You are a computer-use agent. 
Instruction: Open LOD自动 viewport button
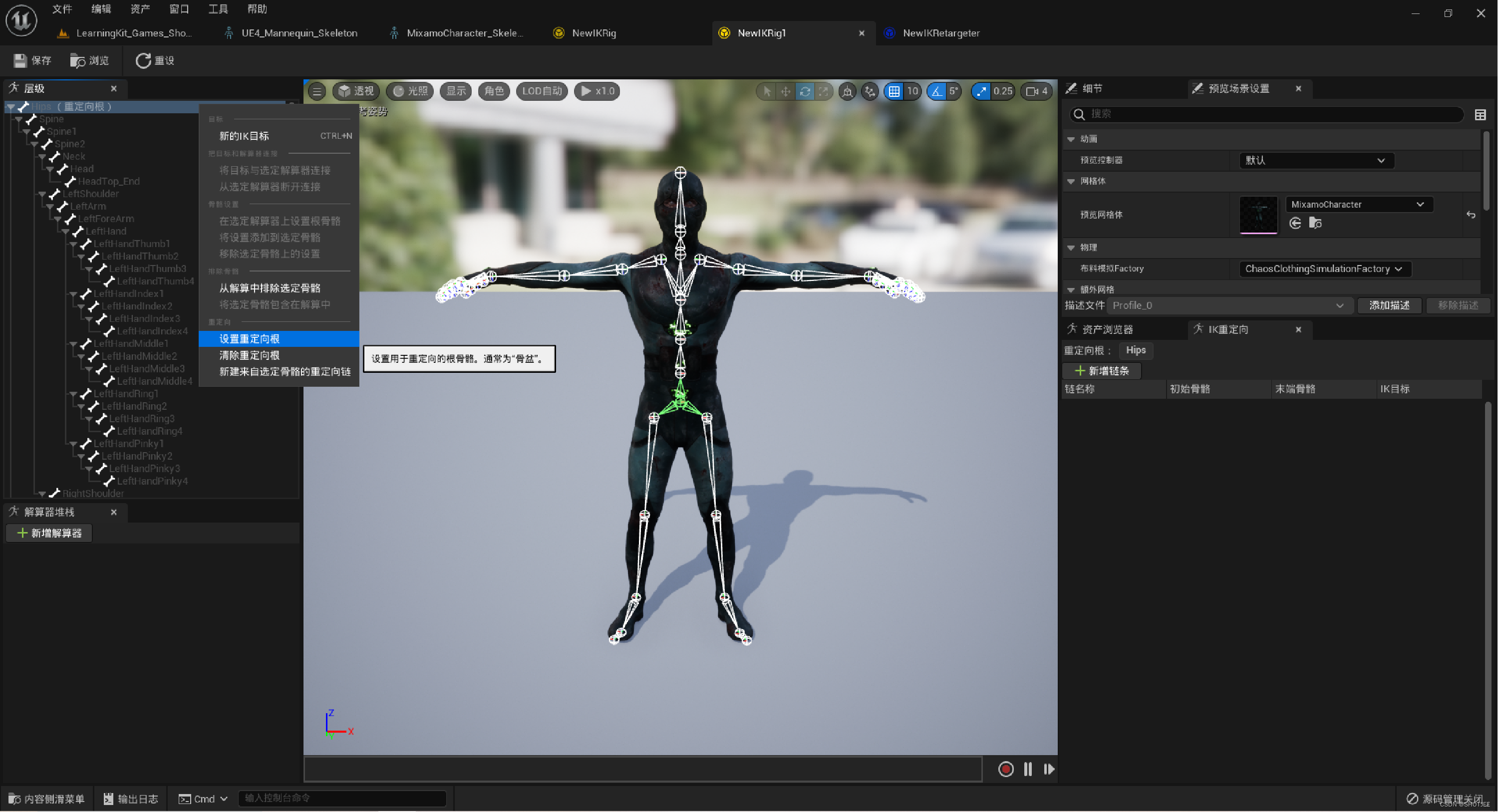(x=542, y=91)
